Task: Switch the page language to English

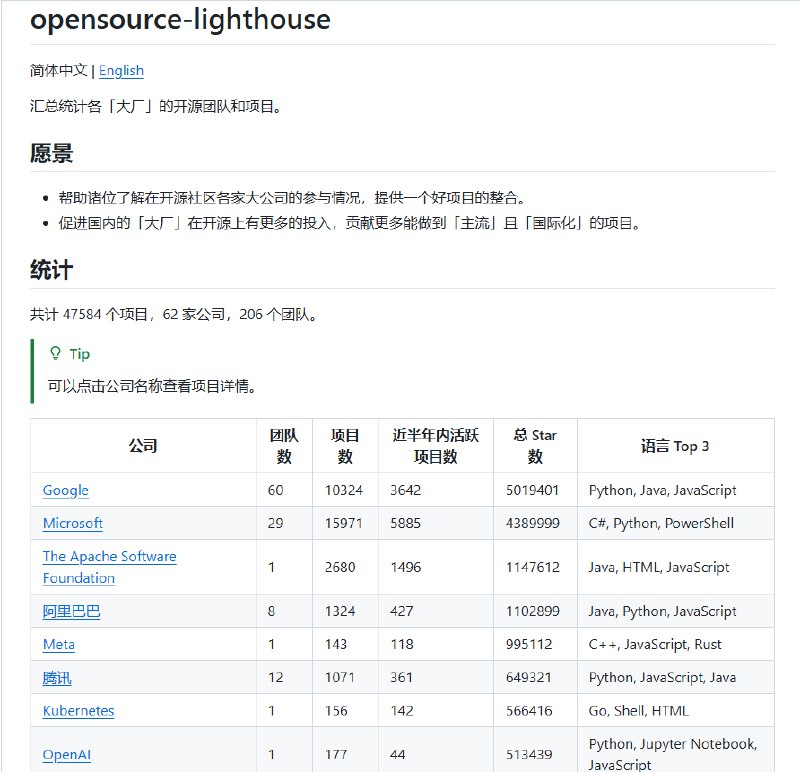Action: [121, 70]
